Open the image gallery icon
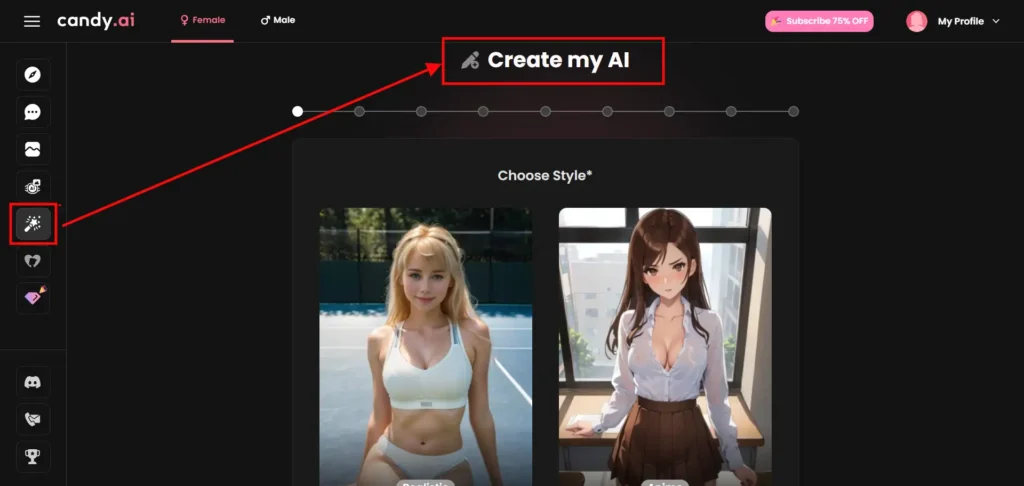 click(x=33, y=150)
